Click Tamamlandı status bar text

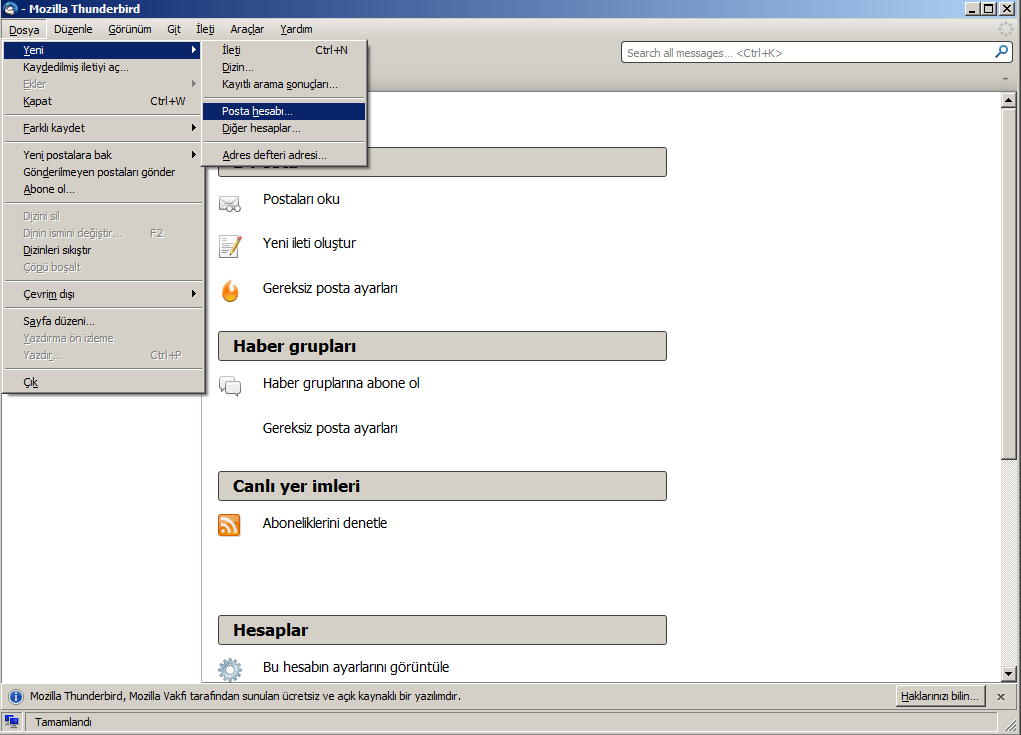click(x=63, y=722)
